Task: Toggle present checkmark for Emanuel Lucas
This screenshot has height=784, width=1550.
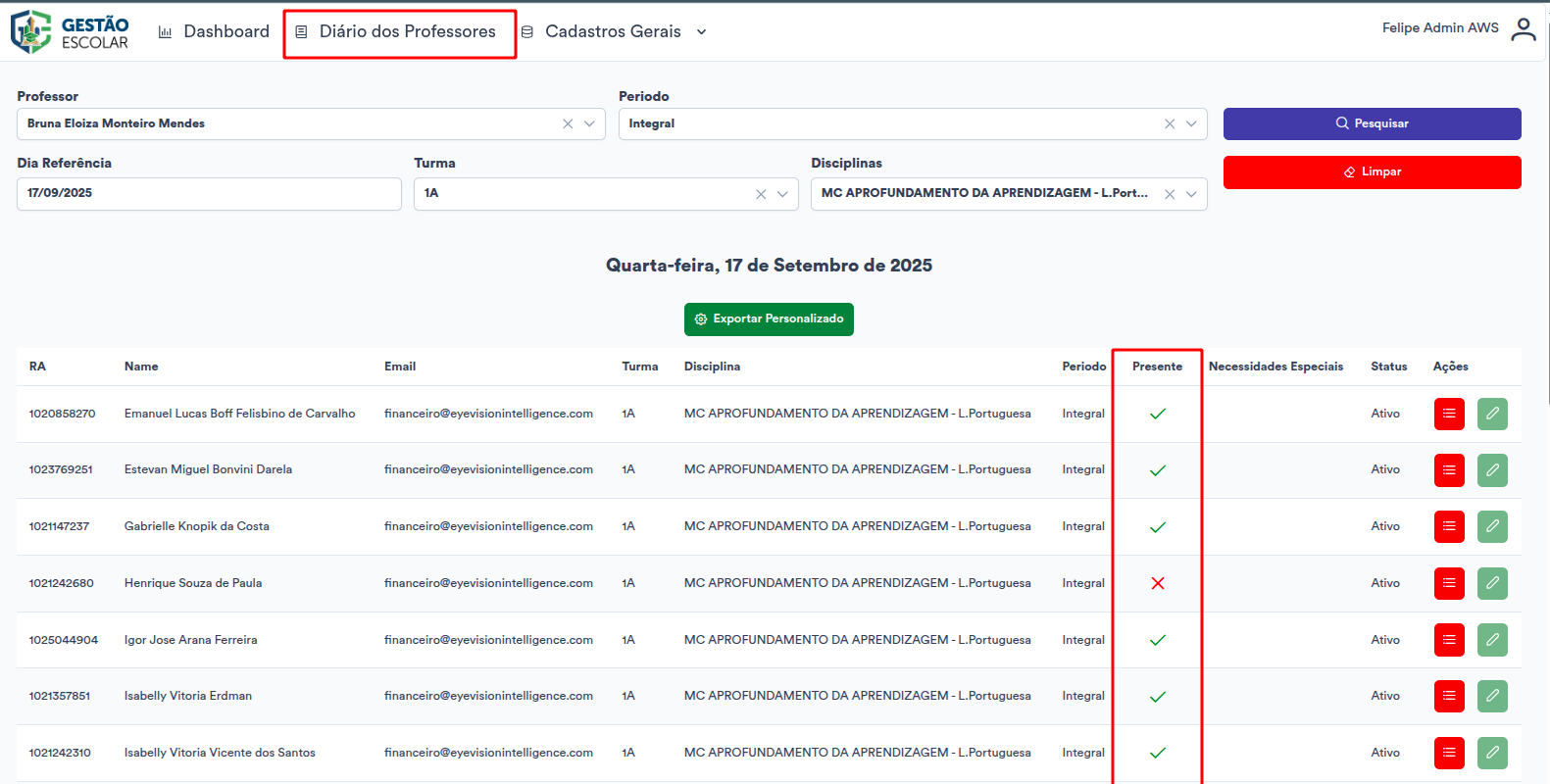Action: point(1157,414)
